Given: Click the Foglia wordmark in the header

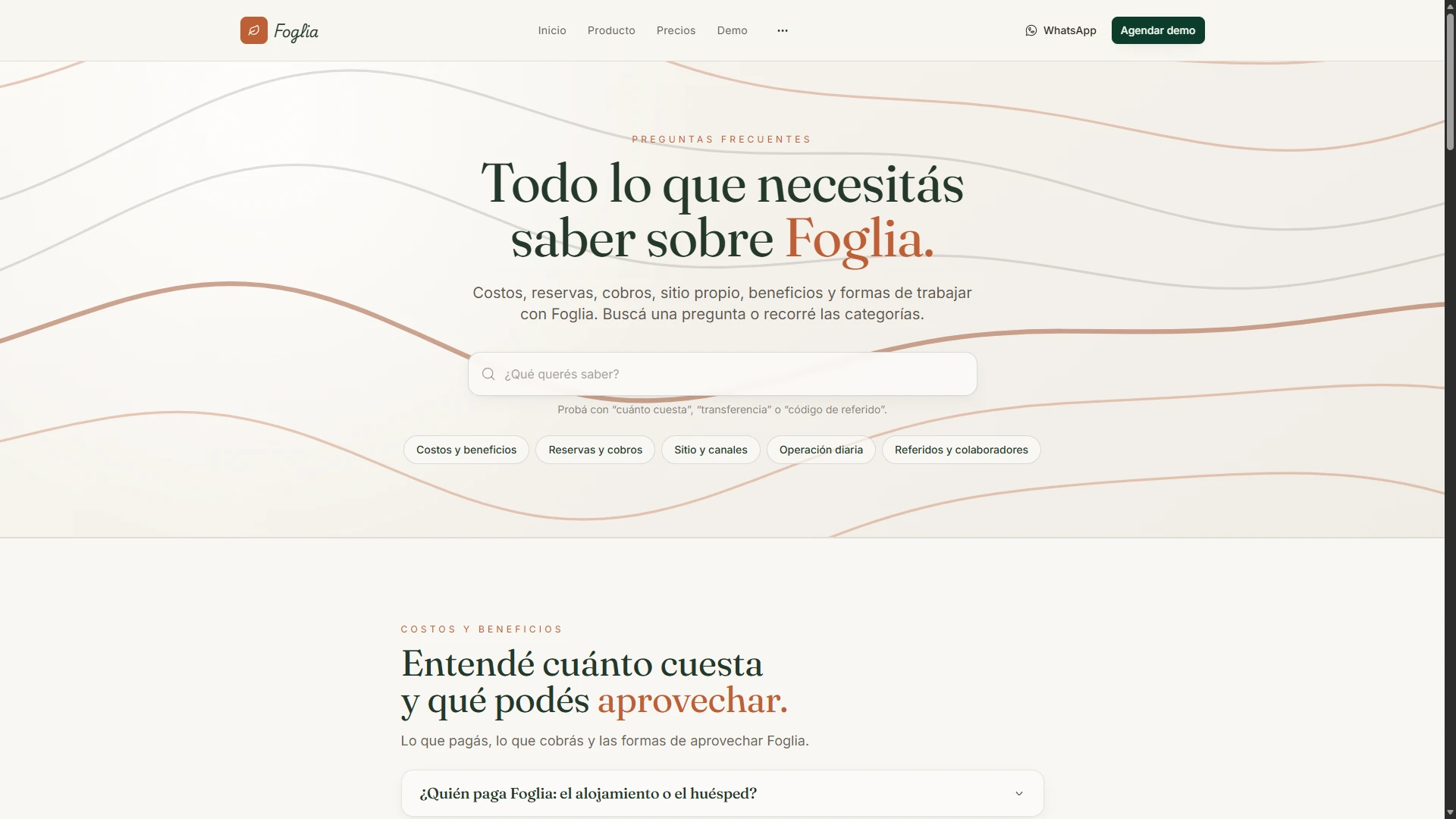Looking at the screenshot, I should tap(297, 31).
